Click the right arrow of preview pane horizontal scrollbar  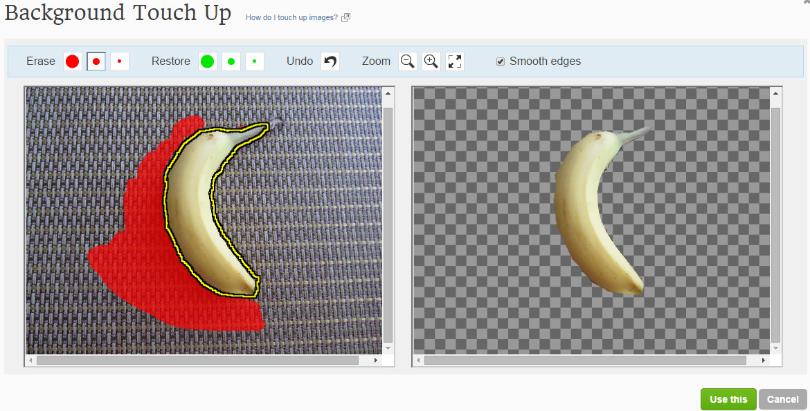pyautogui.click(x=764, y=360)
